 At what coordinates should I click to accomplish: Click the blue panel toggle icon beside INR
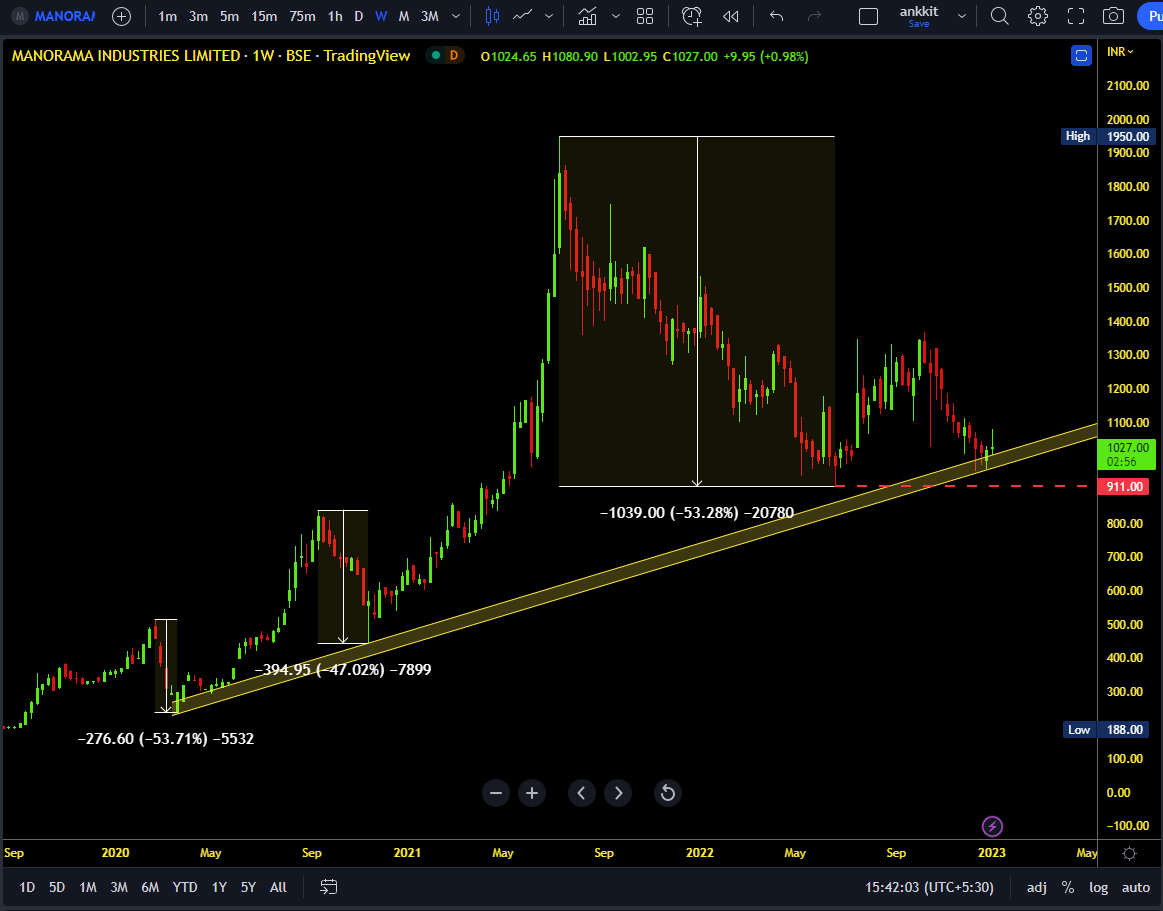click(1081, 55)
